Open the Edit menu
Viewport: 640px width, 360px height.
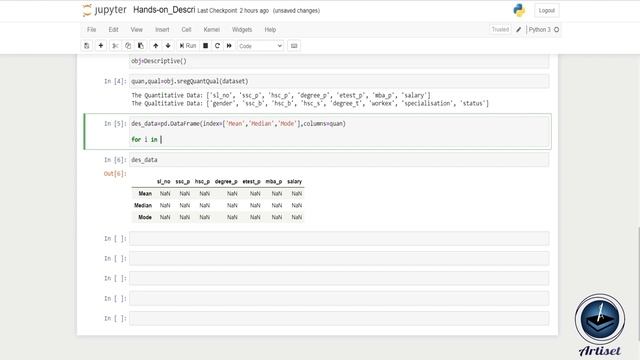pyautogui.click(x=113, y=30)
